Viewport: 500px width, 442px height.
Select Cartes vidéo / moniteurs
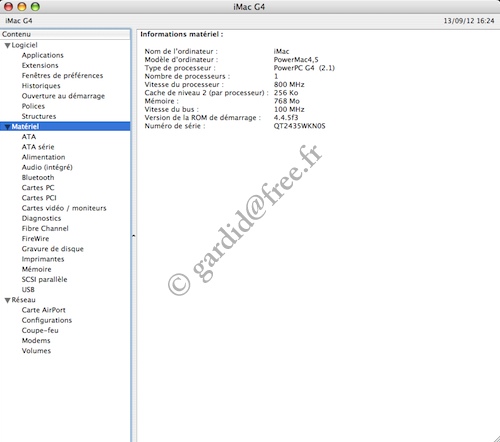64,208
